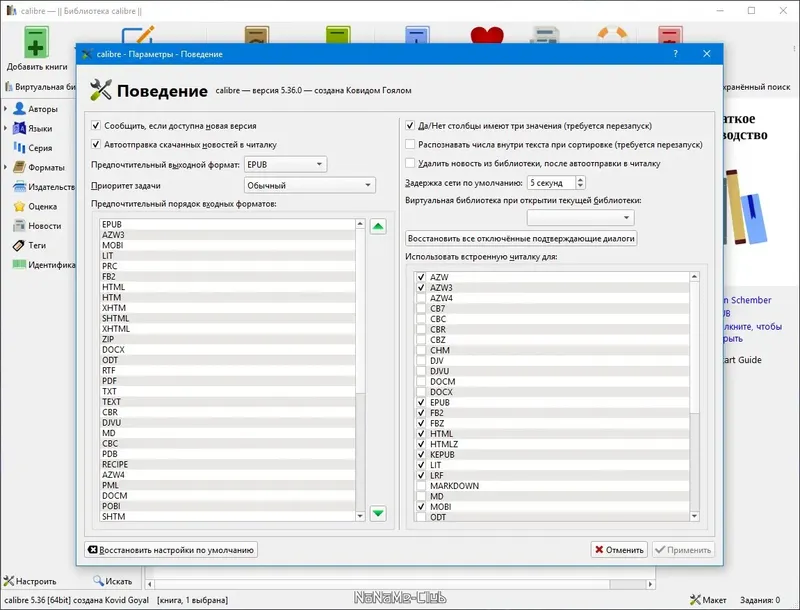Screen dimensions: 800x610
Task: Toggle auto-send downloaded news to reader
Action: (x=96, y=144)
